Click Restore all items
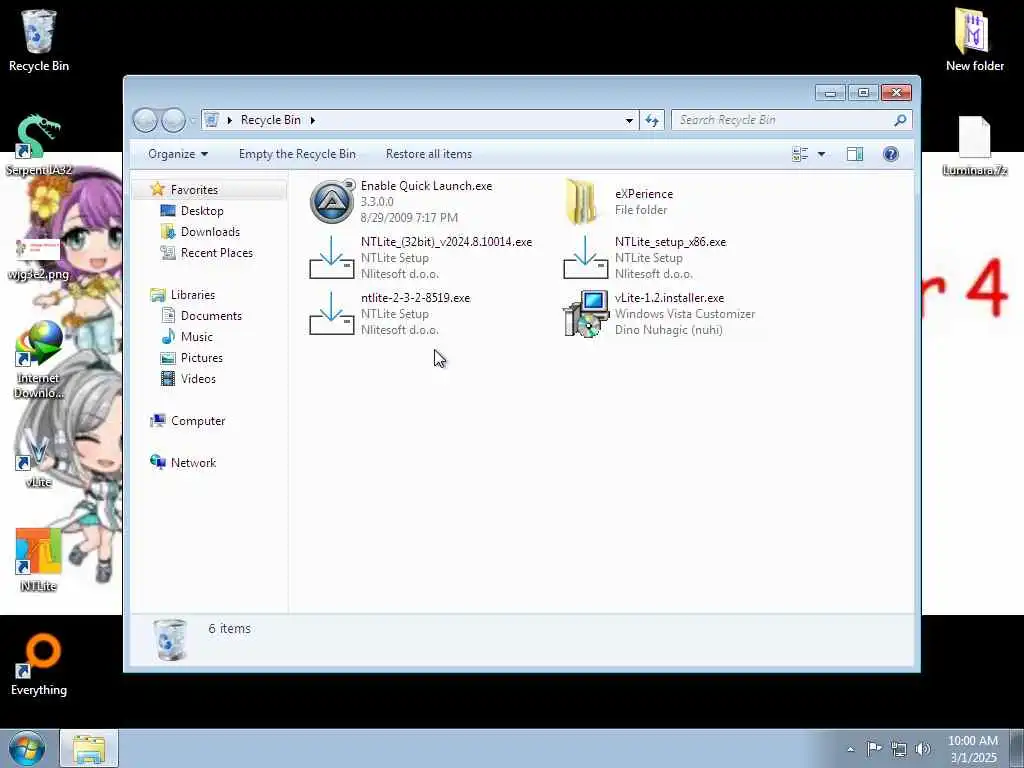 (x=429, y=154)
